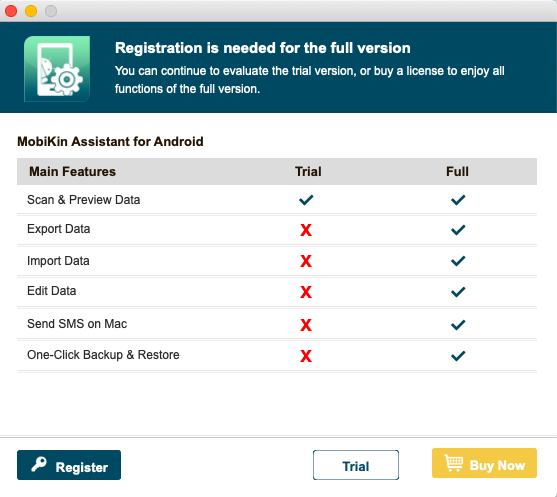Click the 'MobiKin Assistant for Android' title
This screenshot has width=557, height=497.
pos(110,142)
